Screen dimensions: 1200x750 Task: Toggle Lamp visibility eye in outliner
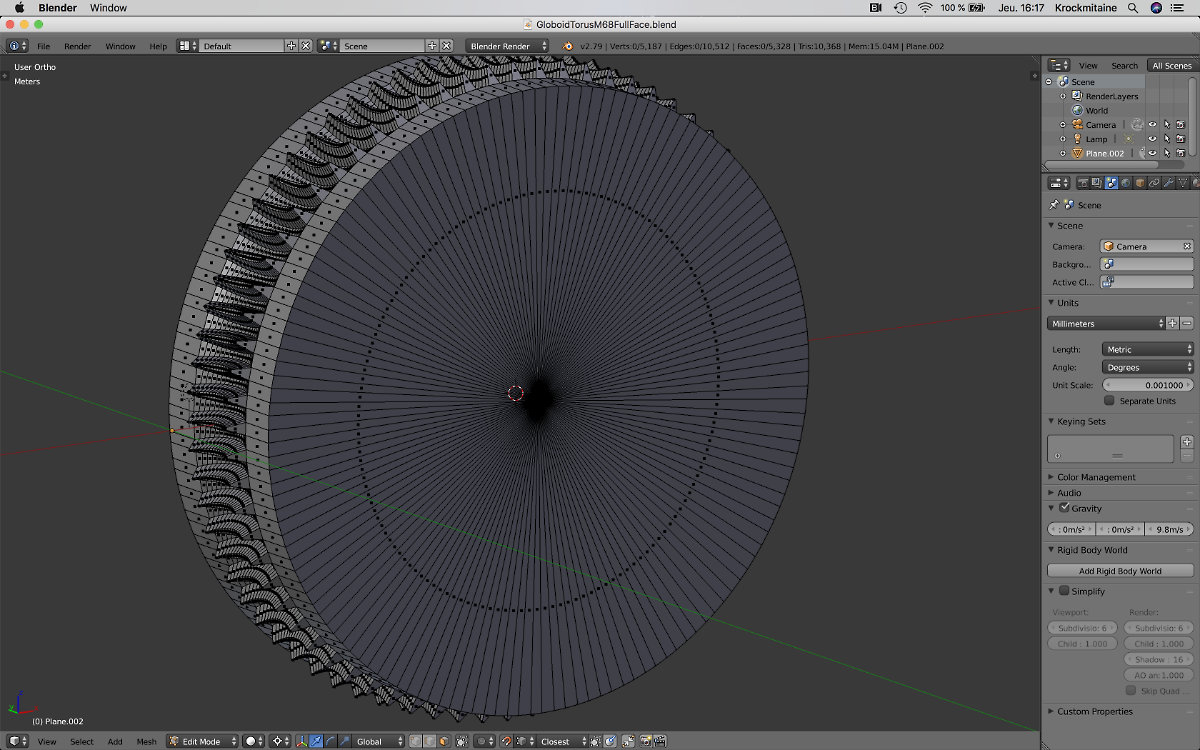point(1152,139)
